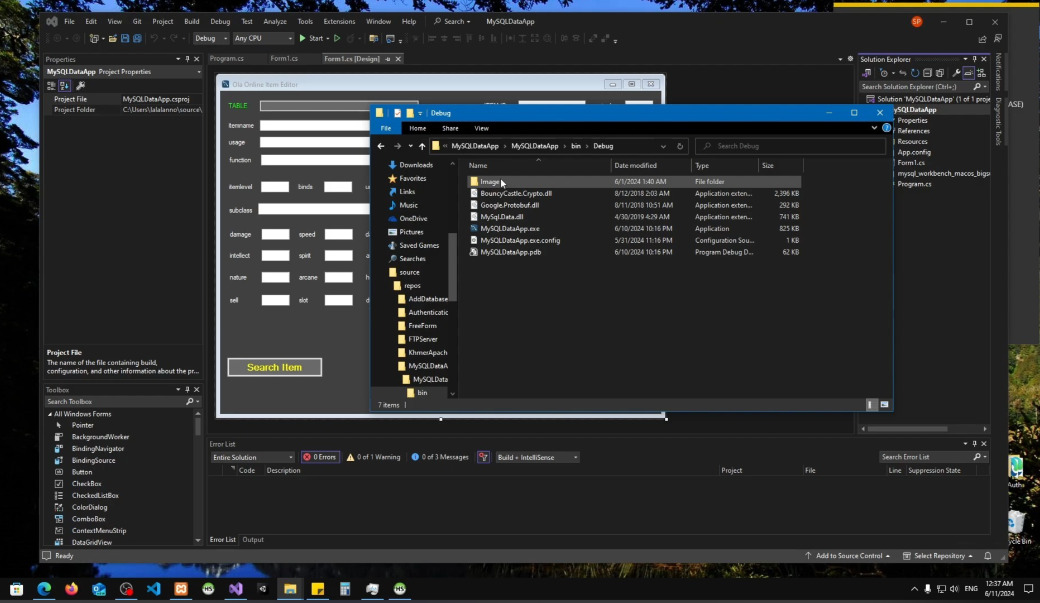This screenshot has height=603, width=1040.
Task: Click the clear filter icon in Error List
Action: pyautogui.click(x=483, y=457)
